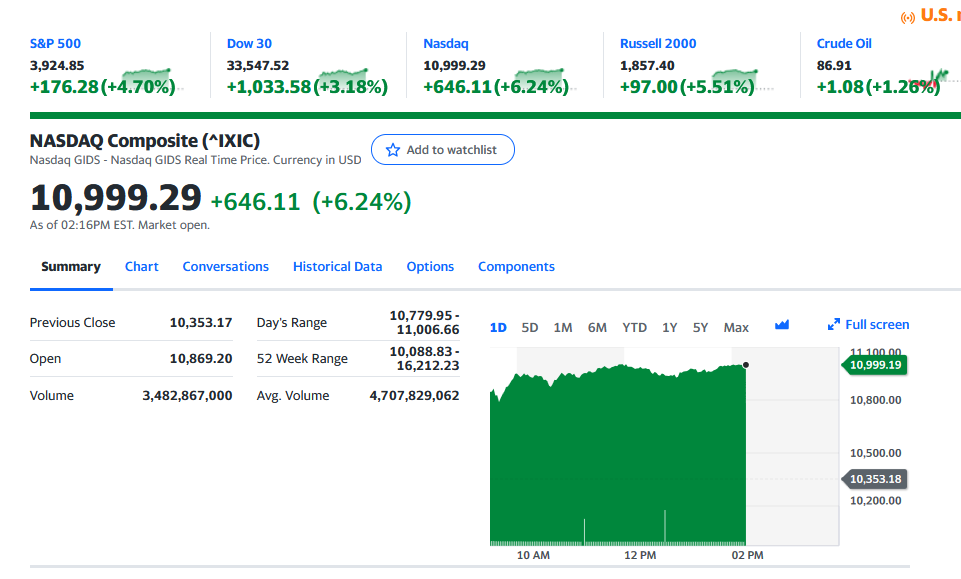Screen dimensions: 961x579
Task: Open the Crude Oil link
Action: tap(844, 44)
